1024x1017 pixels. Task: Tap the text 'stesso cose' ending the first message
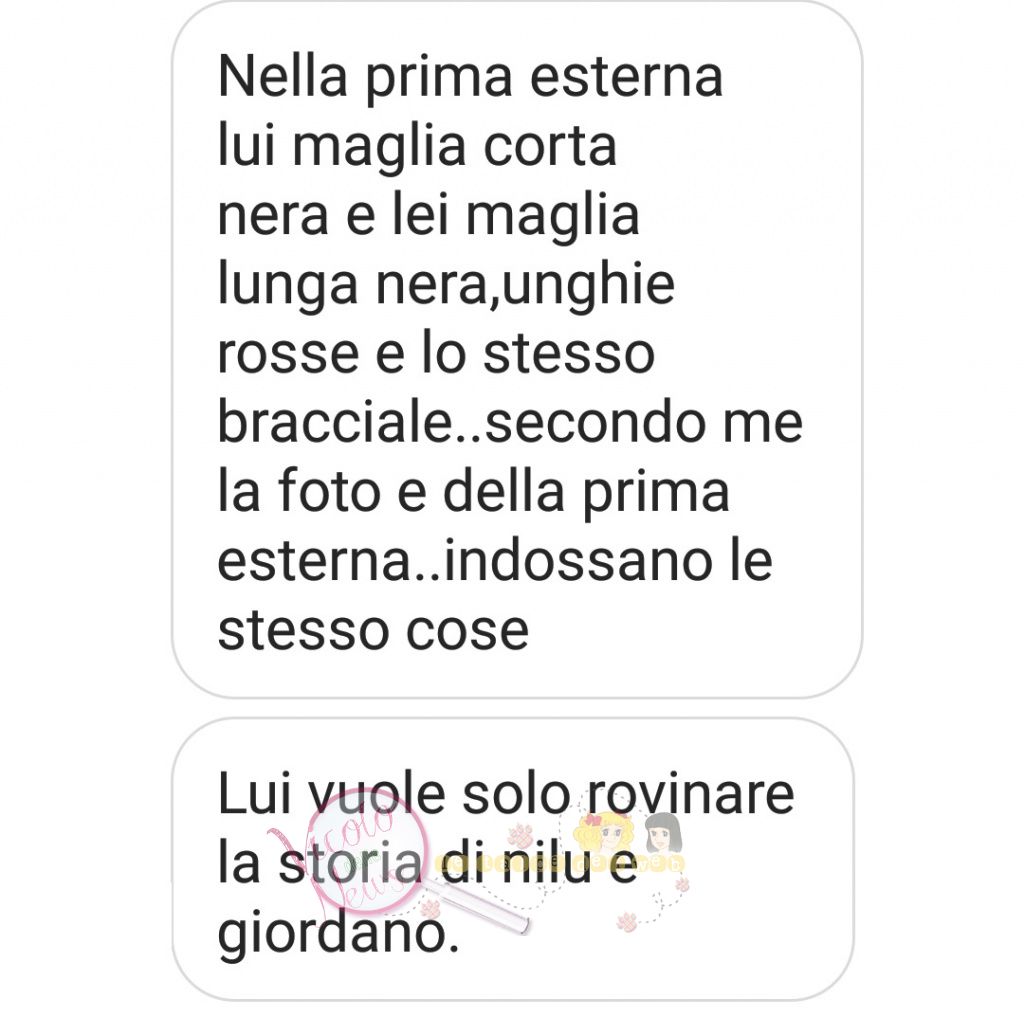[x=373, y=630]
